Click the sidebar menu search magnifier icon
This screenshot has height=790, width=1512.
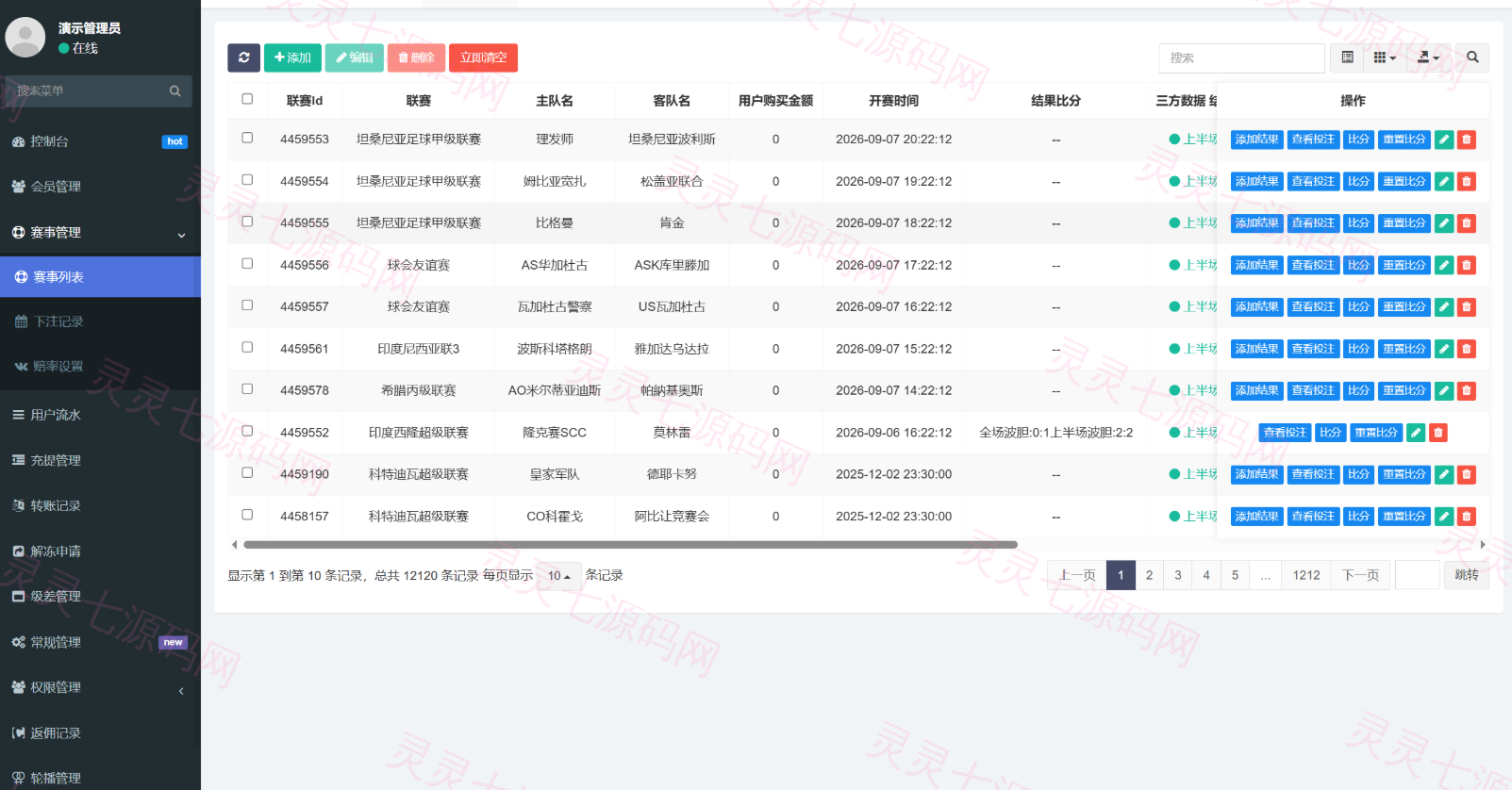pos(174,91)
